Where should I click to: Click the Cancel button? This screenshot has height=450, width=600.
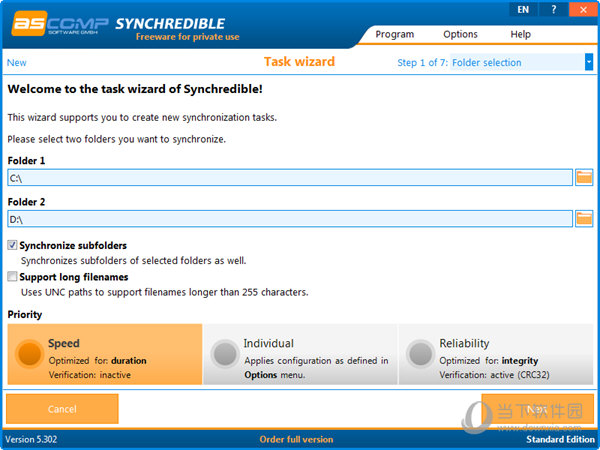pyautogui.click(x=62, y=409)
